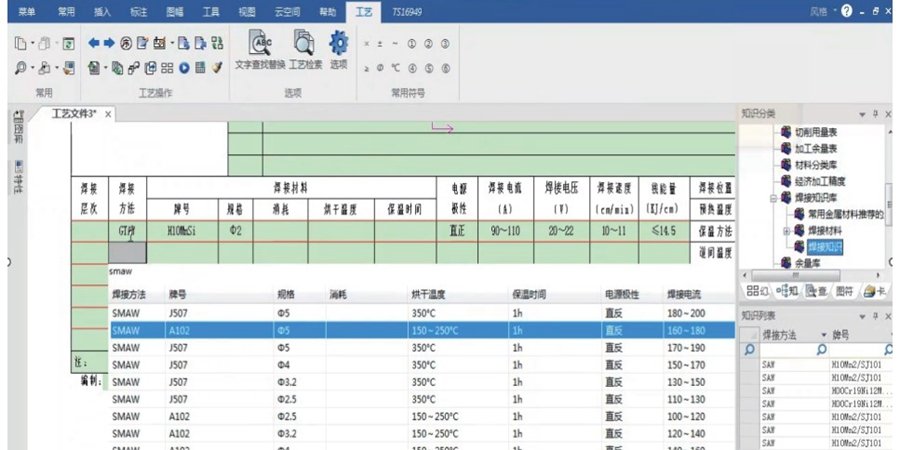Screen dimensions: 900x450
Task: Open the 工艺检索 process search tool
Action: pos(305,51)
